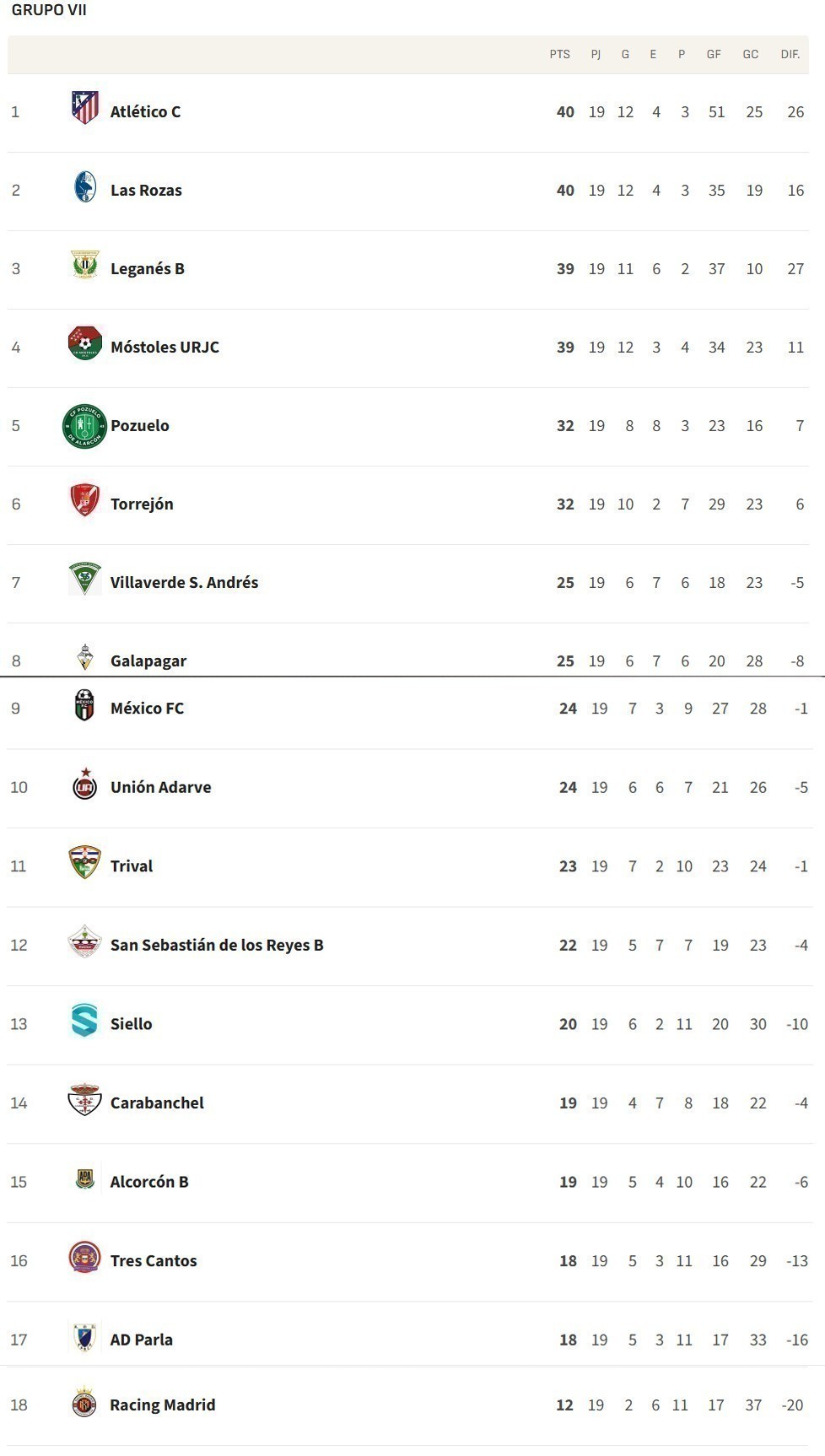
Task: Open the Villaverde S. Andrés team link
Action: pyautogui.click(x=184, y=583)
